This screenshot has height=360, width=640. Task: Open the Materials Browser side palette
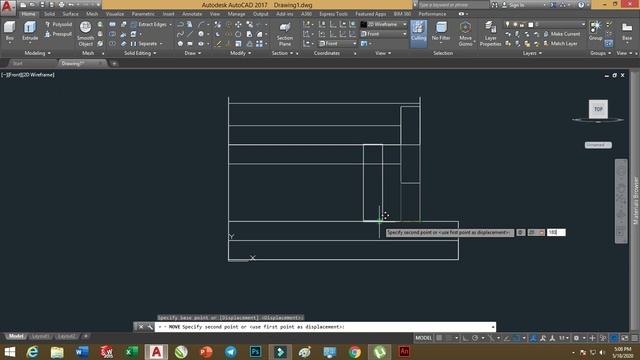[x=636, y=200]
